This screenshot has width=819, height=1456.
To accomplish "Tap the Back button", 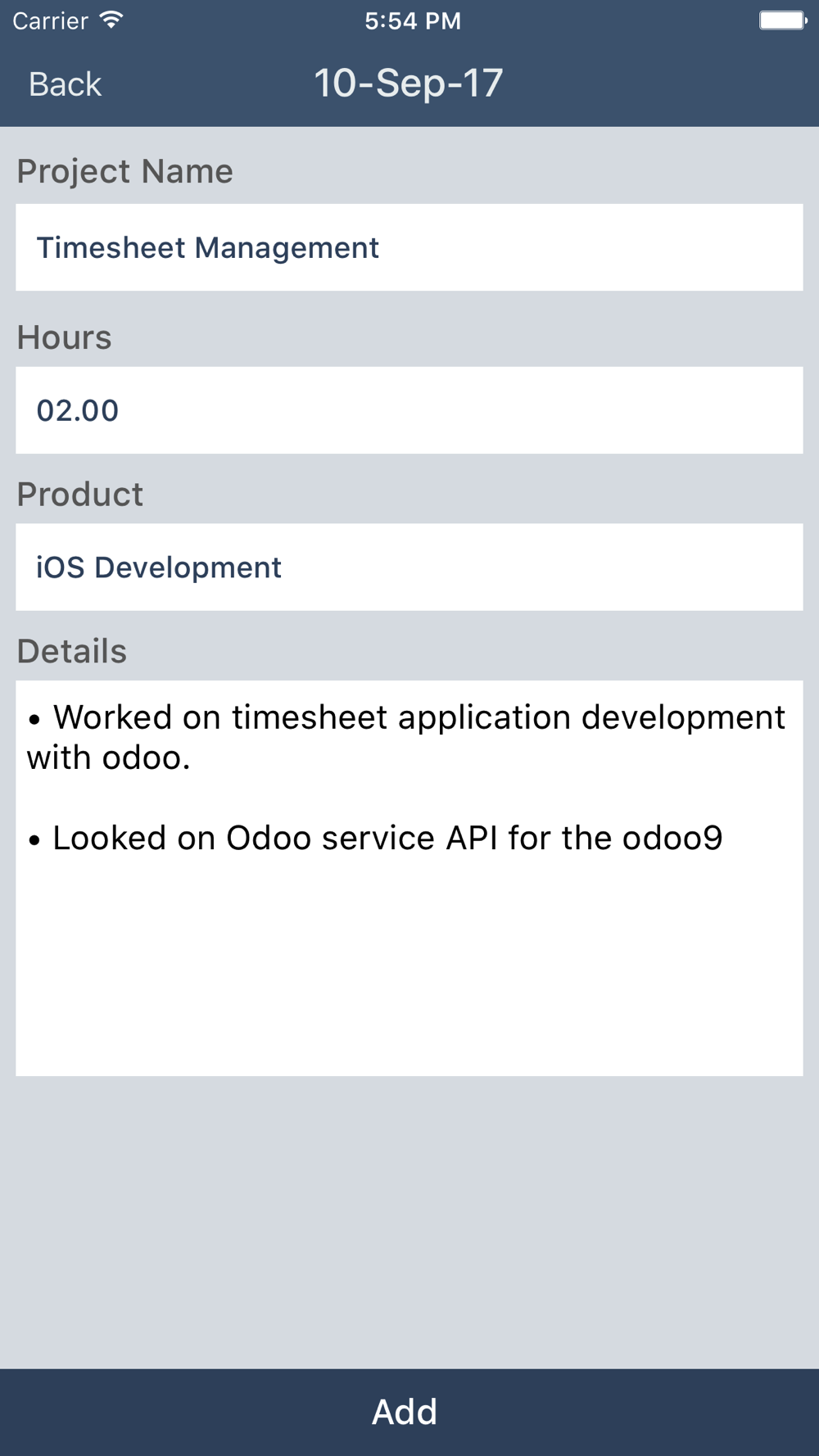I will coord(65,84).
